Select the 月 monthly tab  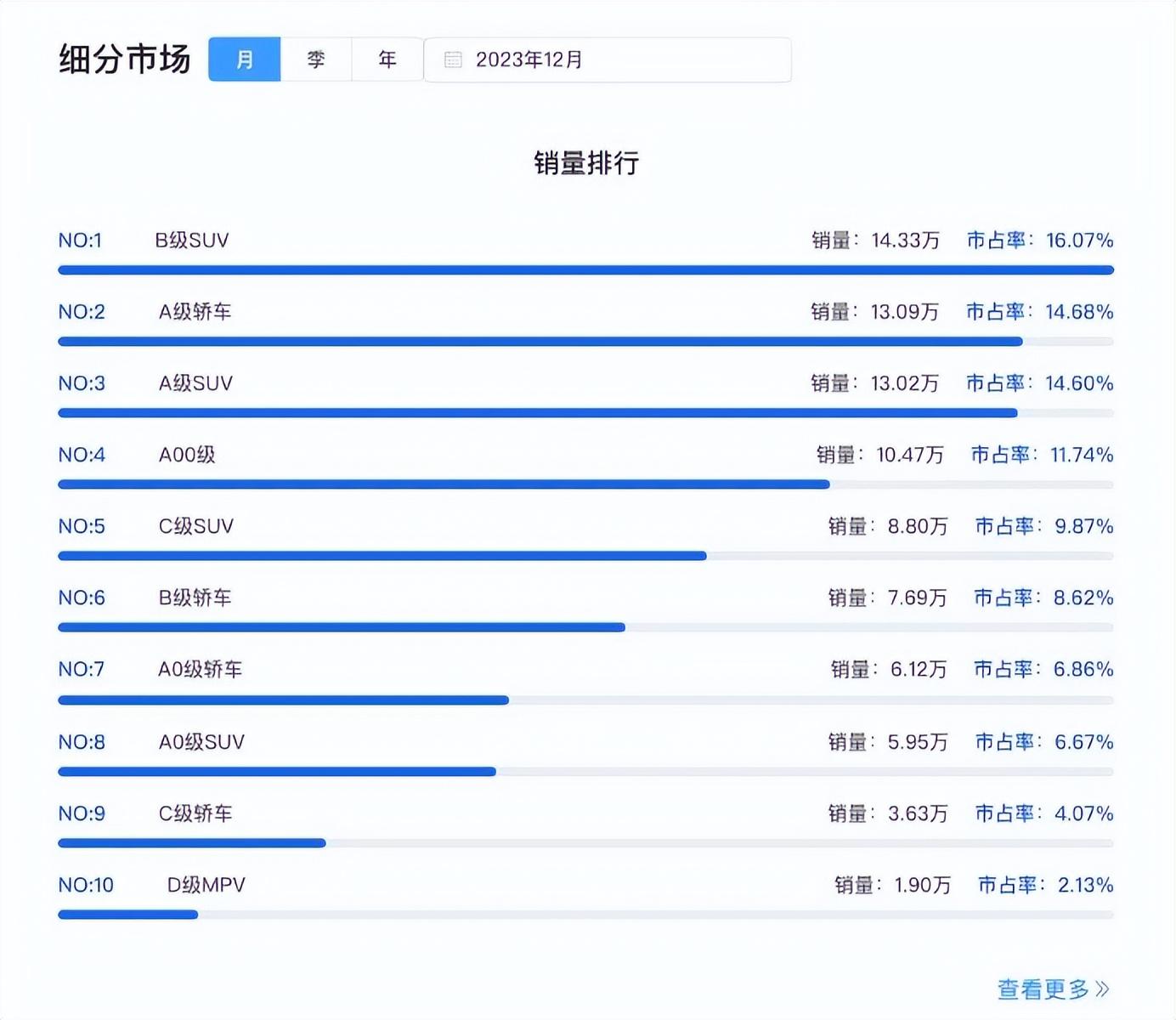coord(245,59)
